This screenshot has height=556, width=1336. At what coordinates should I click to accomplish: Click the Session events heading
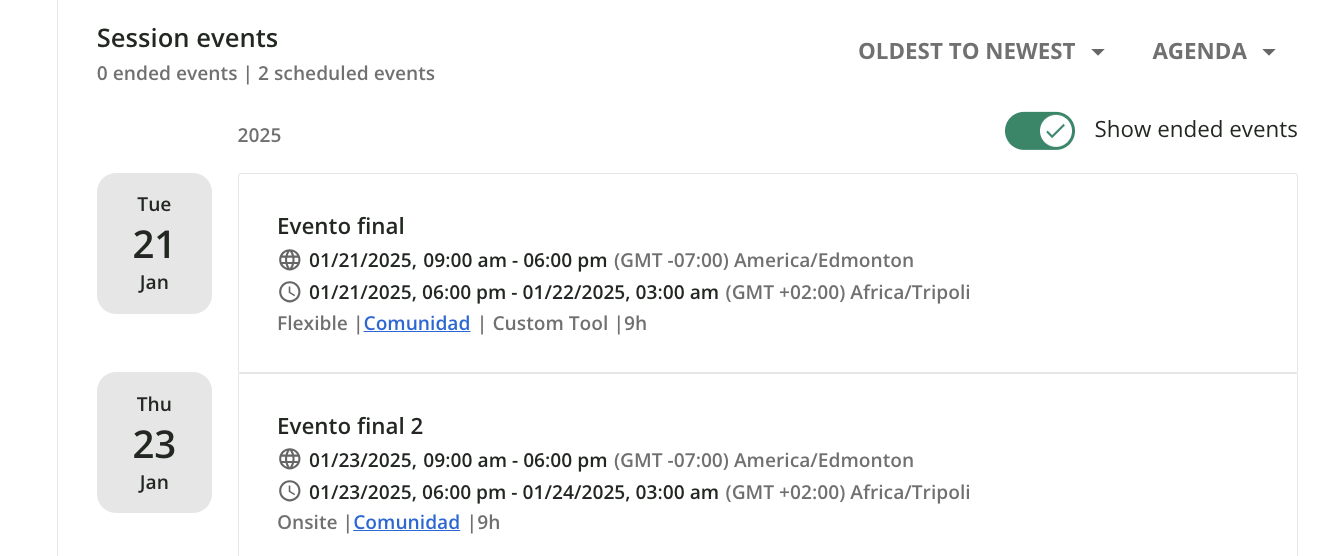click(187, 38)
